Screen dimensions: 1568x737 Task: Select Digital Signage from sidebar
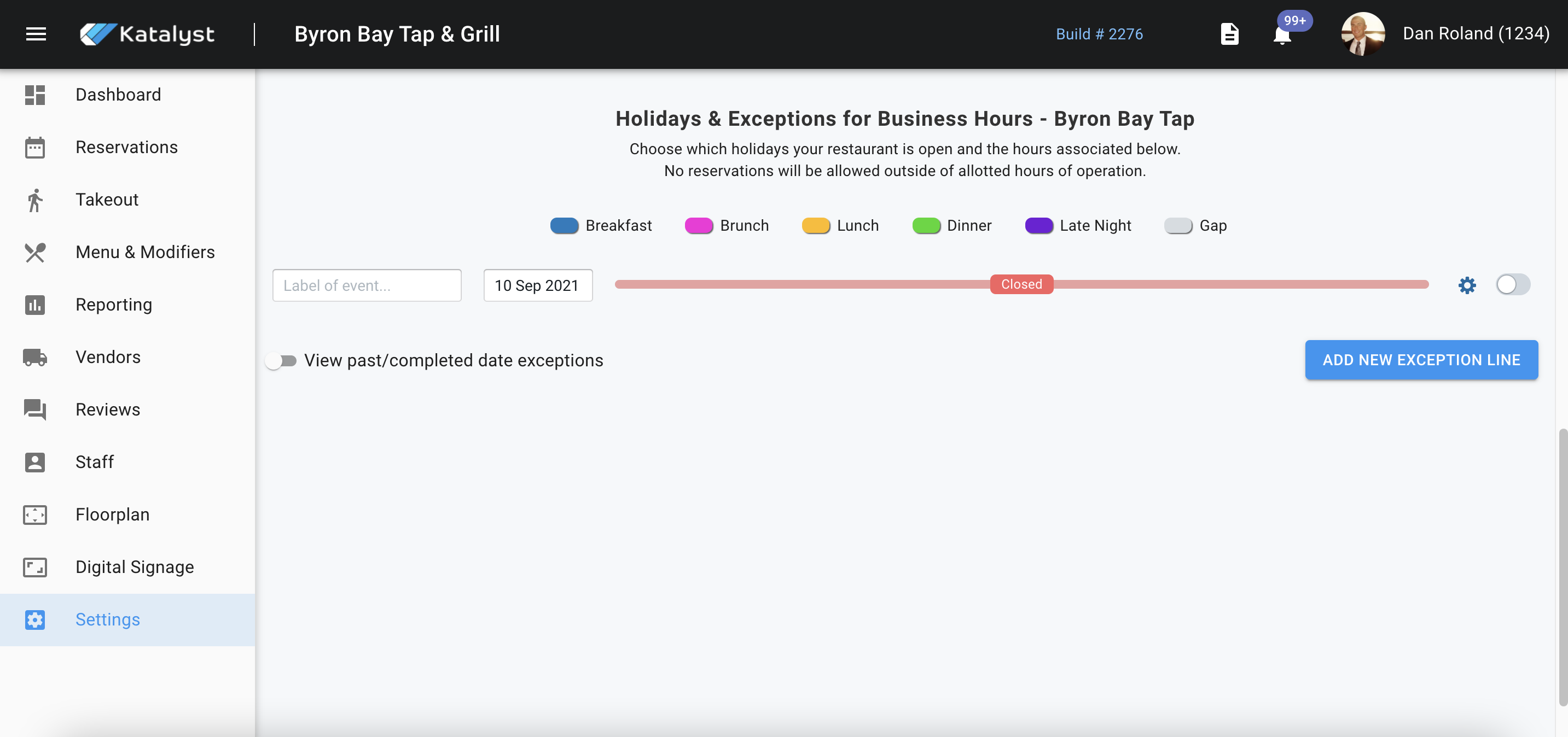(x=135, y=567)
